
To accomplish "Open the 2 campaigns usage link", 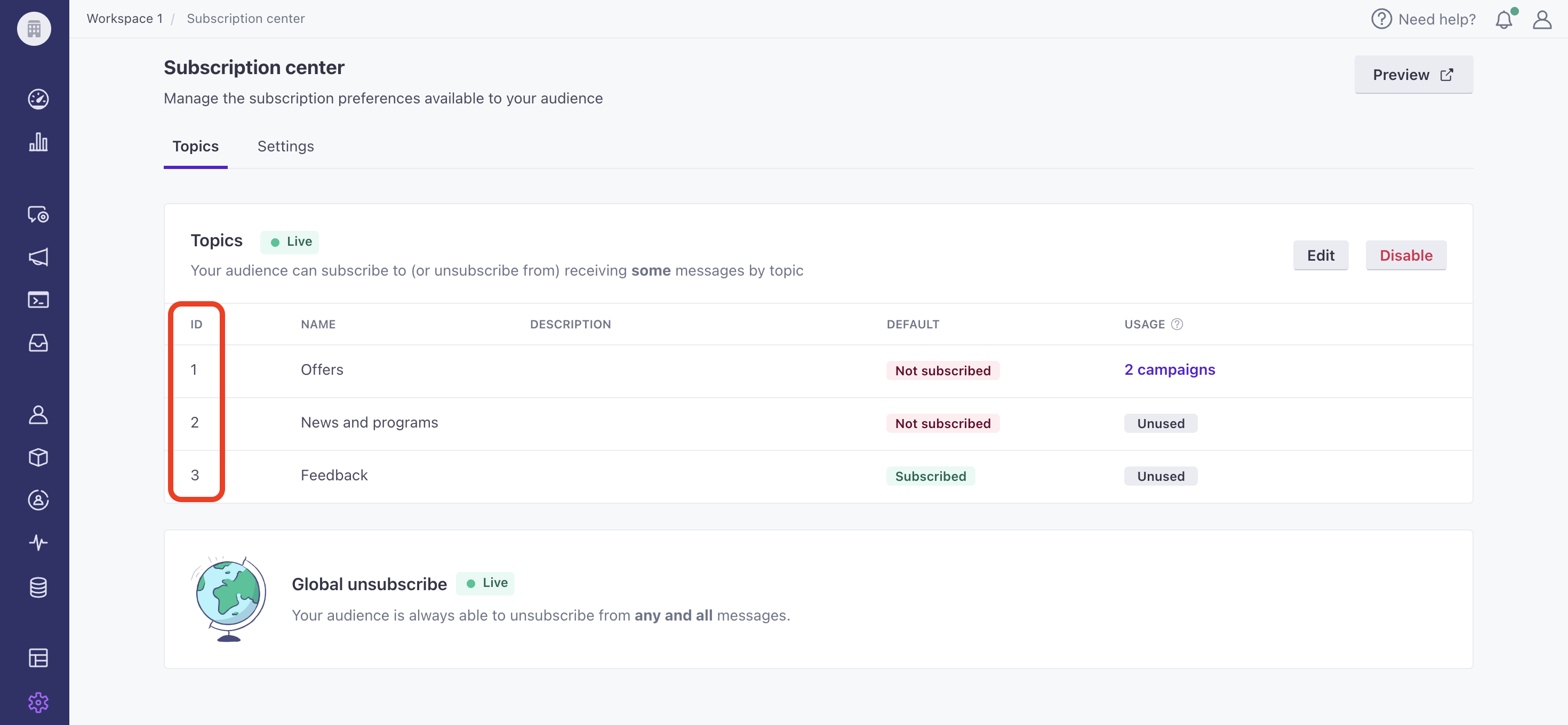I will click(1169, 370).
